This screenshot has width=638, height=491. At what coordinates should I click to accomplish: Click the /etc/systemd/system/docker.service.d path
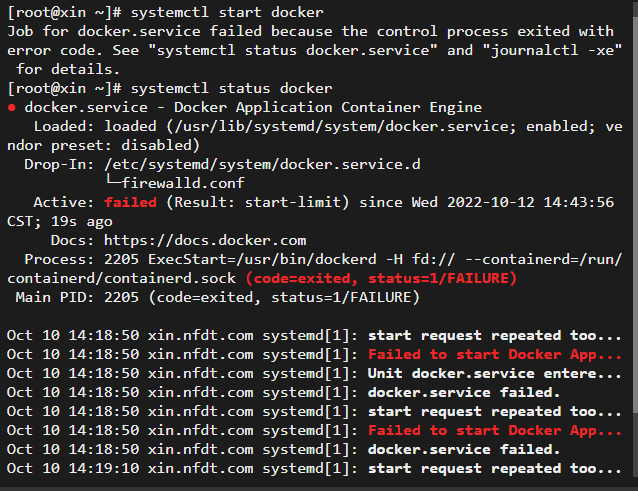(x=262, y=164)
